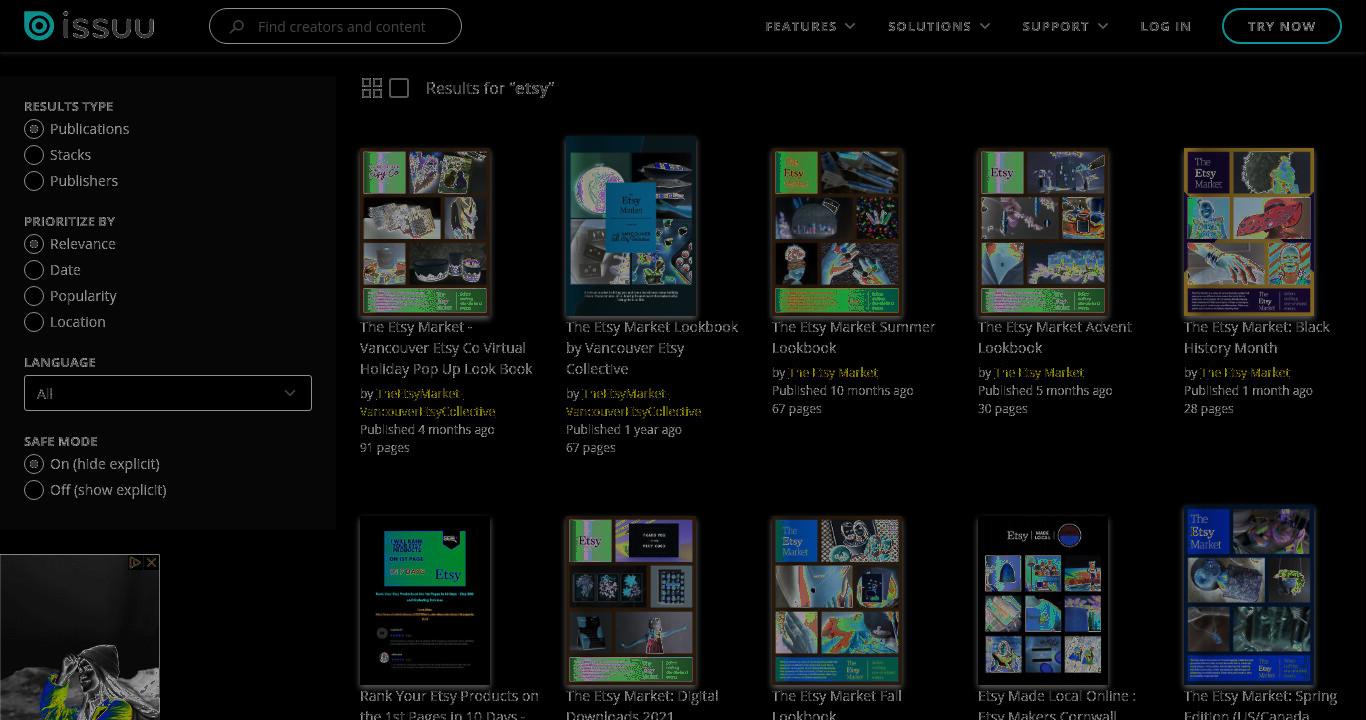The height and width of the screenshot is (720, 1366).
Task: Expand the Support menu
Action: [x=1065, y=26]
